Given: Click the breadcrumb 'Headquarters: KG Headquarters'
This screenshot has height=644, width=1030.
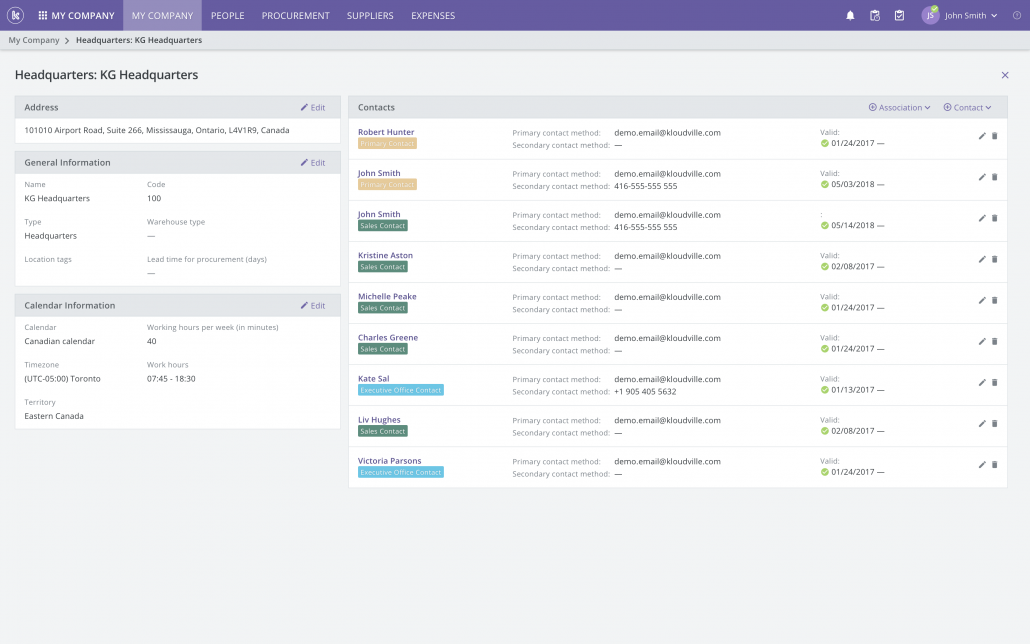Looking at the screenshot, I should (x=139, y=40).
